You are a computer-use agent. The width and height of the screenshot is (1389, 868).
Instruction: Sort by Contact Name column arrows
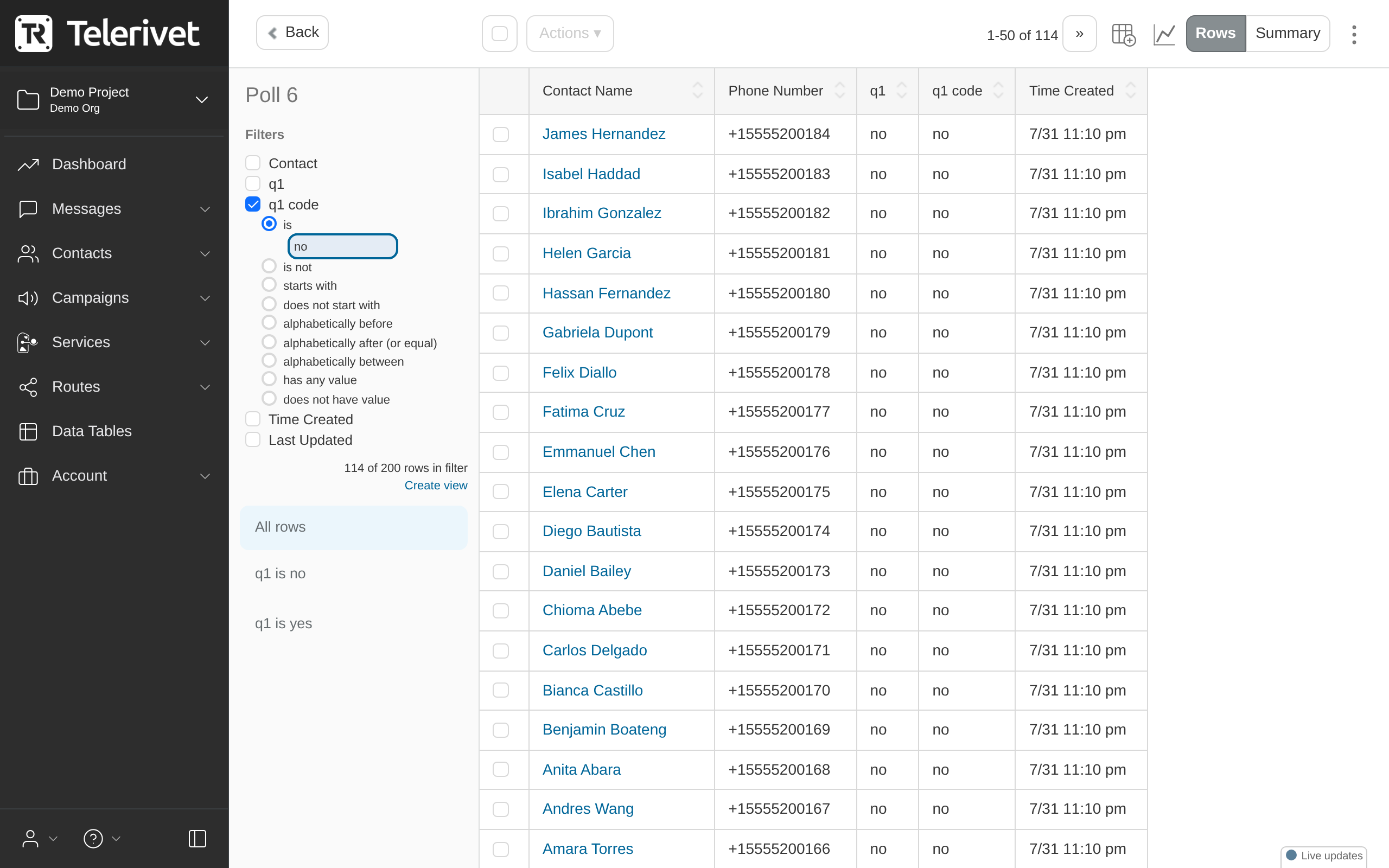point(697,91)
